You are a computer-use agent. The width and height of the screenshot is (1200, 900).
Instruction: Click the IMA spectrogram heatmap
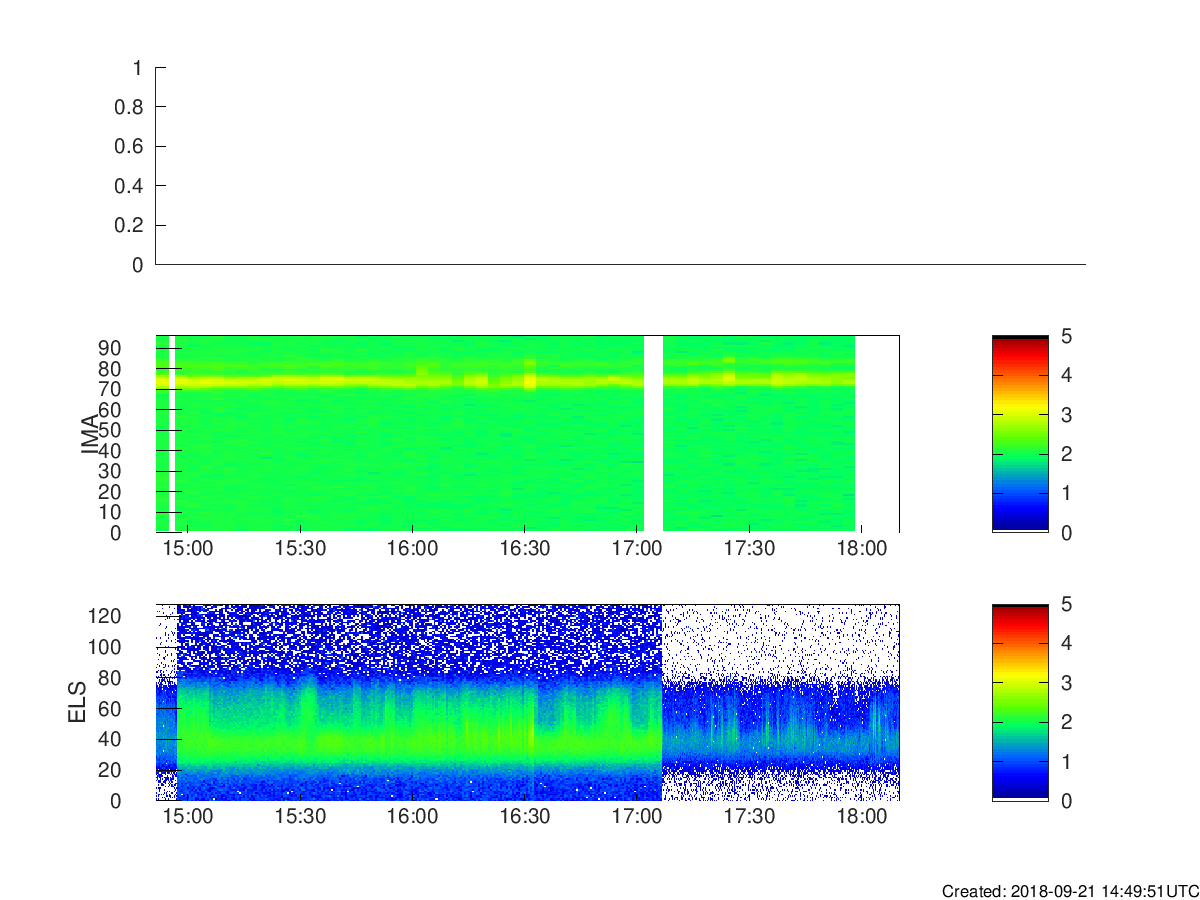(527, 434)
